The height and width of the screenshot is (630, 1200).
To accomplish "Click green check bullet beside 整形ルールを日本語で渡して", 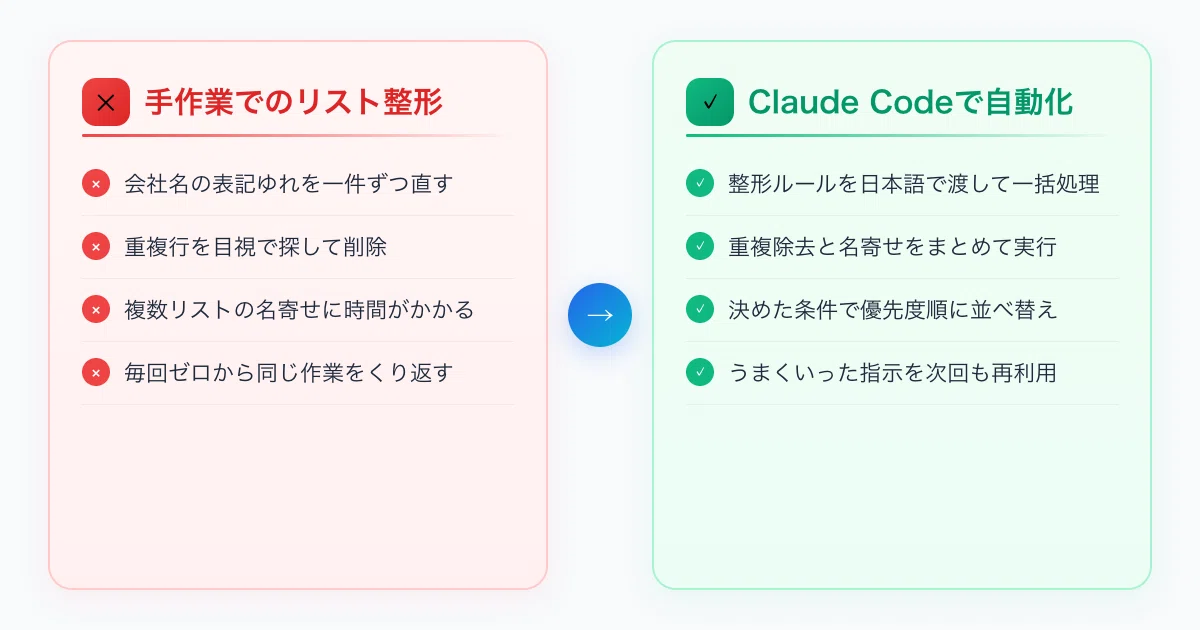I will pyautogui.click(x=700, y=184).
